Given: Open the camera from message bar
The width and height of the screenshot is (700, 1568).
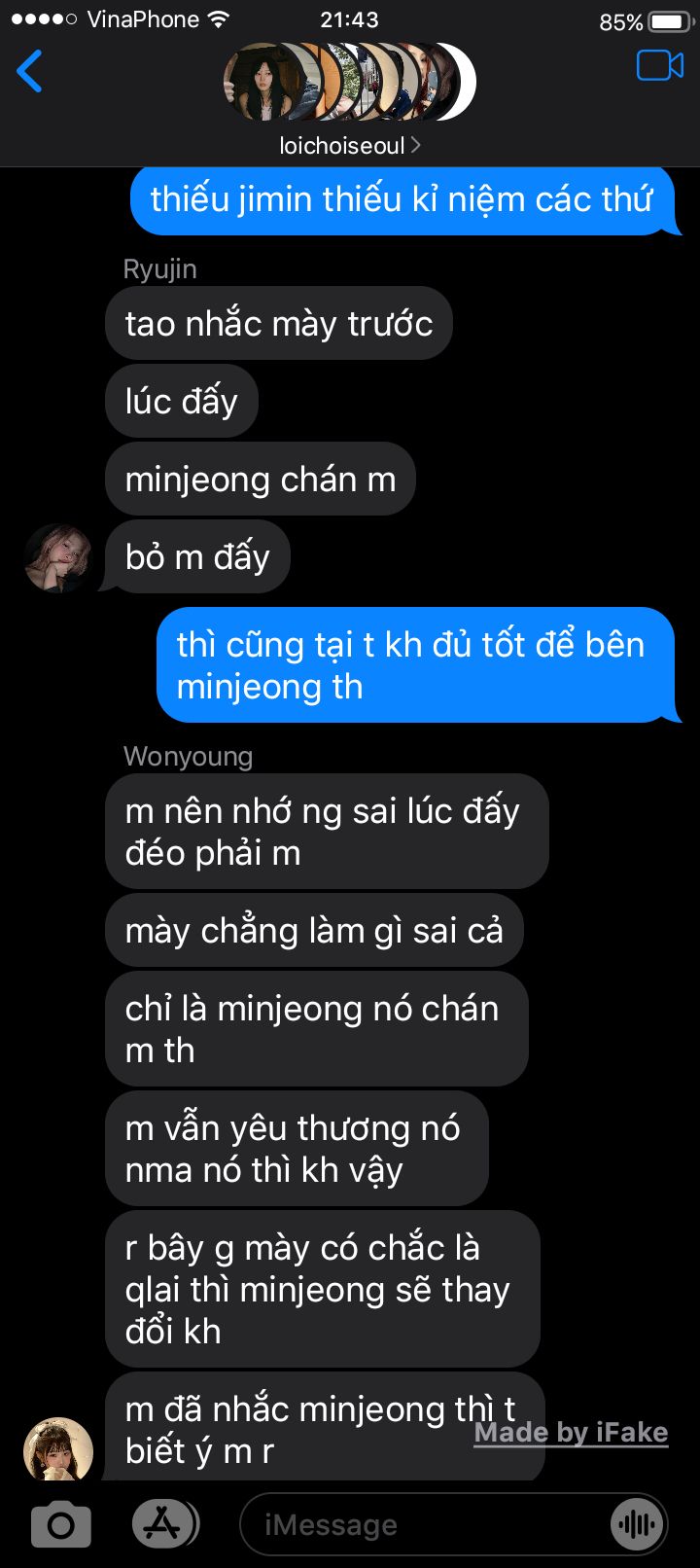Looking at the screenshot, I should click(61, 1524).
